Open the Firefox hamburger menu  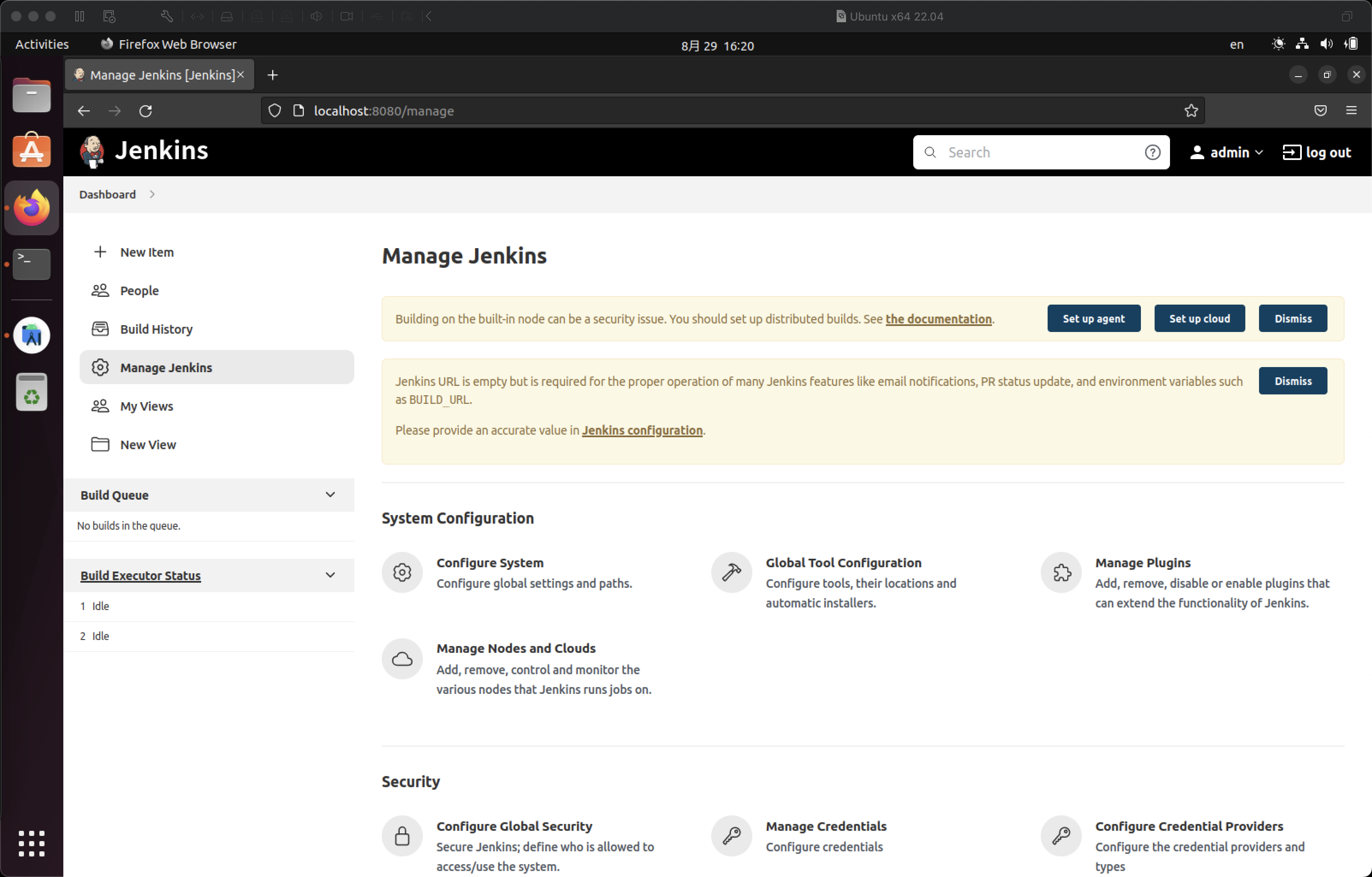pos(1351,110)
